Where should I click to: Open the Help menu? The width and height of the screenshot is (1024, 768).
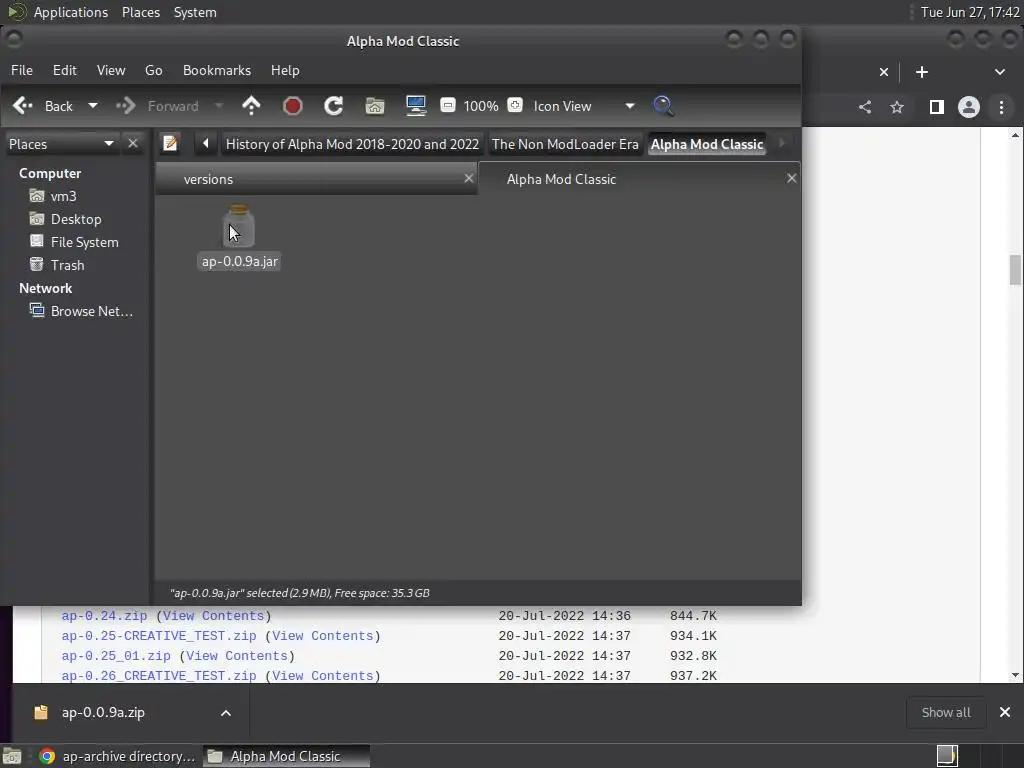285,70
